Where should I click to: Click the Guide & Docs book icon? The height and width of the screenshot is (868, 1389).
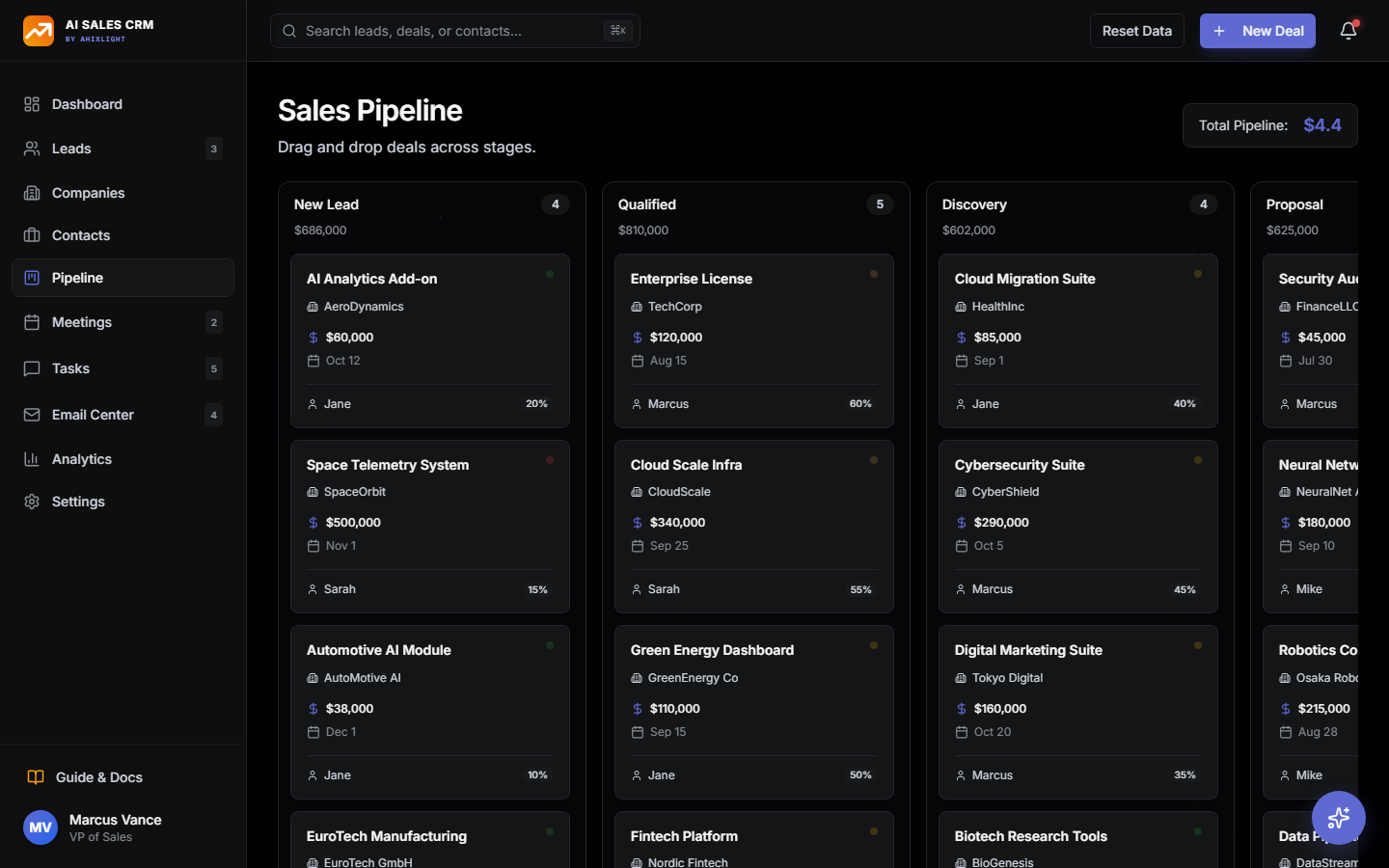coord(36,777)
